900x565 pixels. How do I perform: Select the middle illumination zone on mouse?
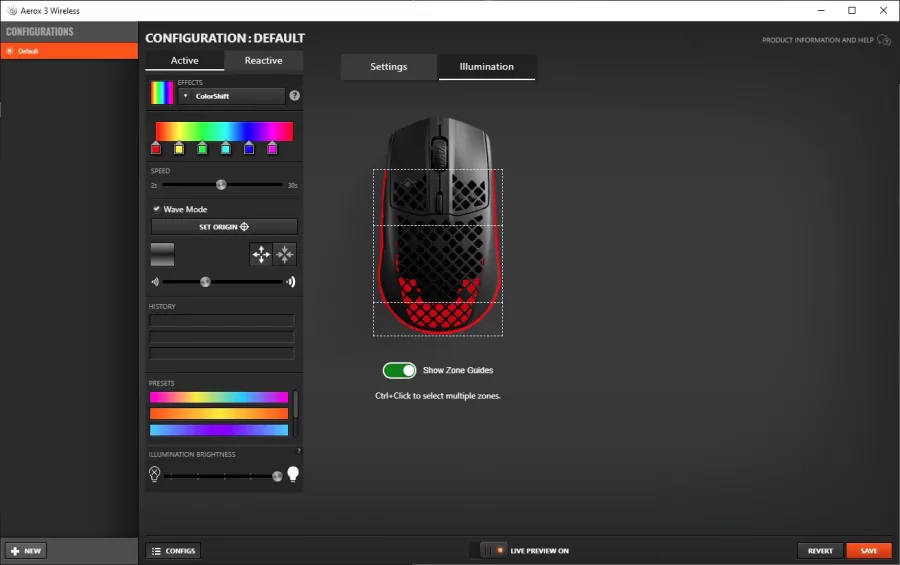(438, 264)
